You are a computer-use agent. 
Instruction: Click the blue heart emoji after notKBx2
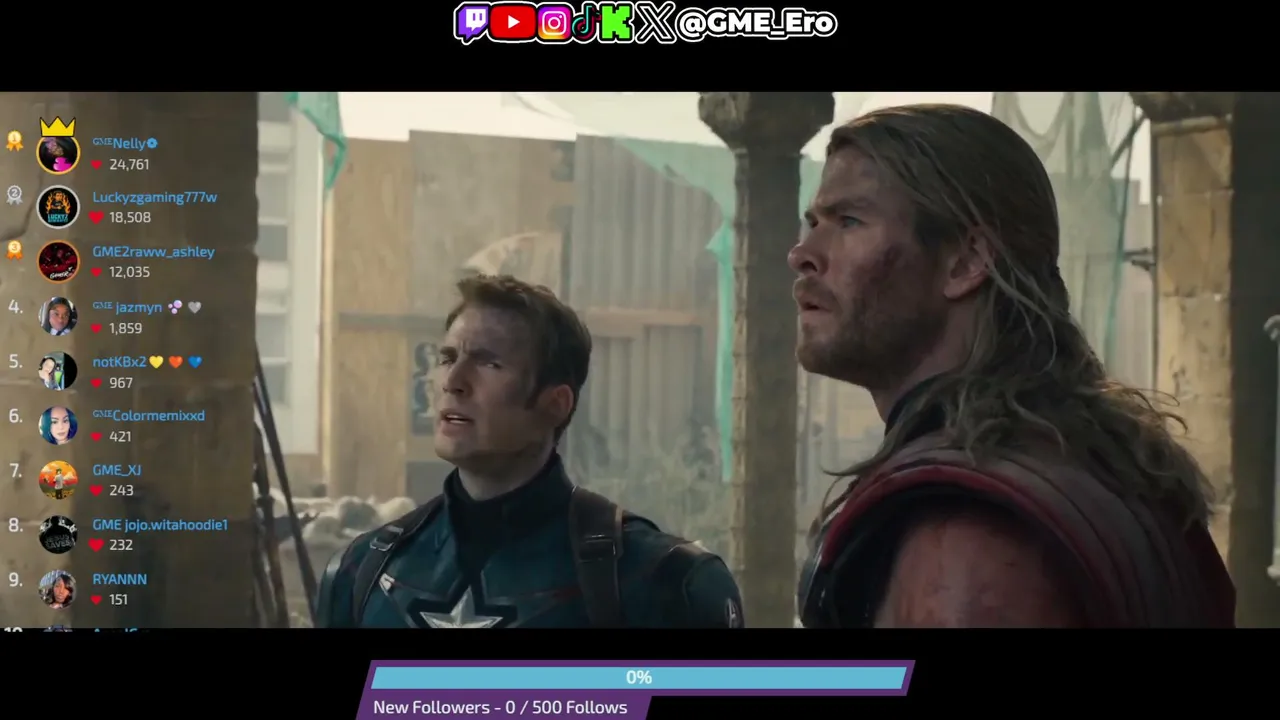195,362
